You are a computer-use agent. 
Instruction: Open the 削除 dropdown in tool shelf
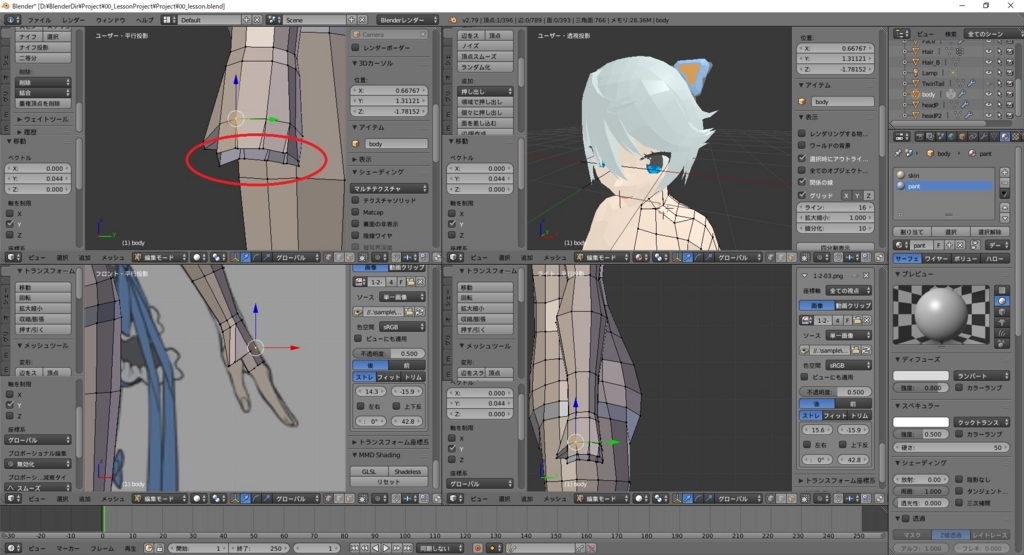click(43, 82)
